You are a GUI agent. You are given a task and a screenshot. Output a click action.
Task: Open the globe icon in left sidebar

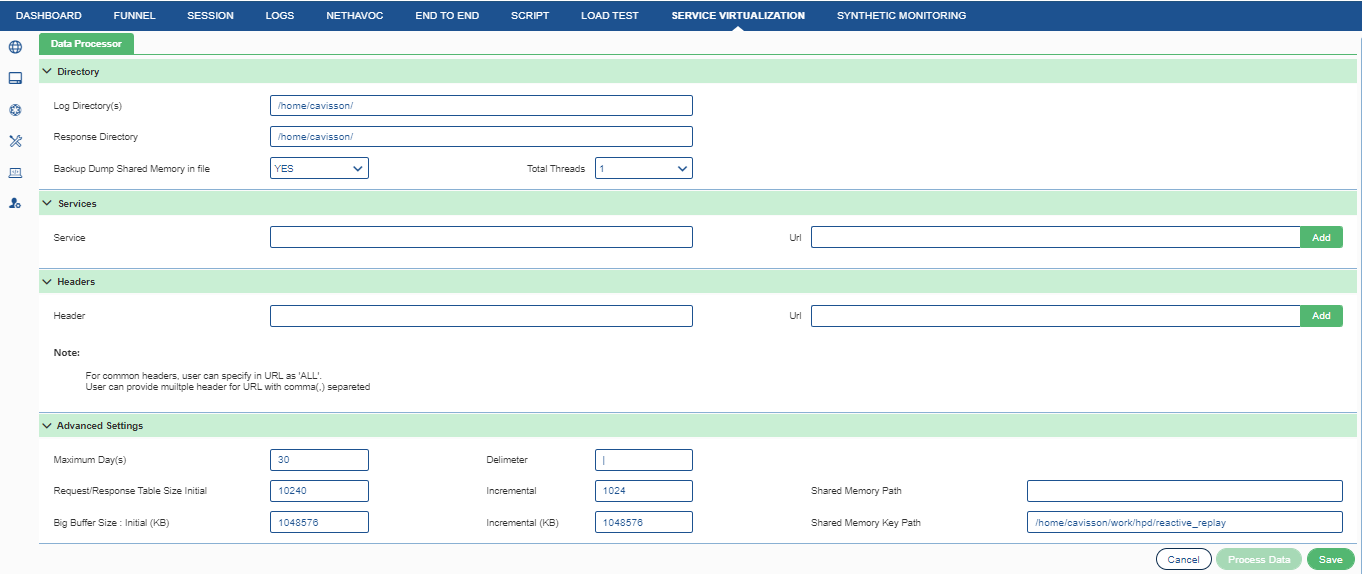tap(15, 46)
